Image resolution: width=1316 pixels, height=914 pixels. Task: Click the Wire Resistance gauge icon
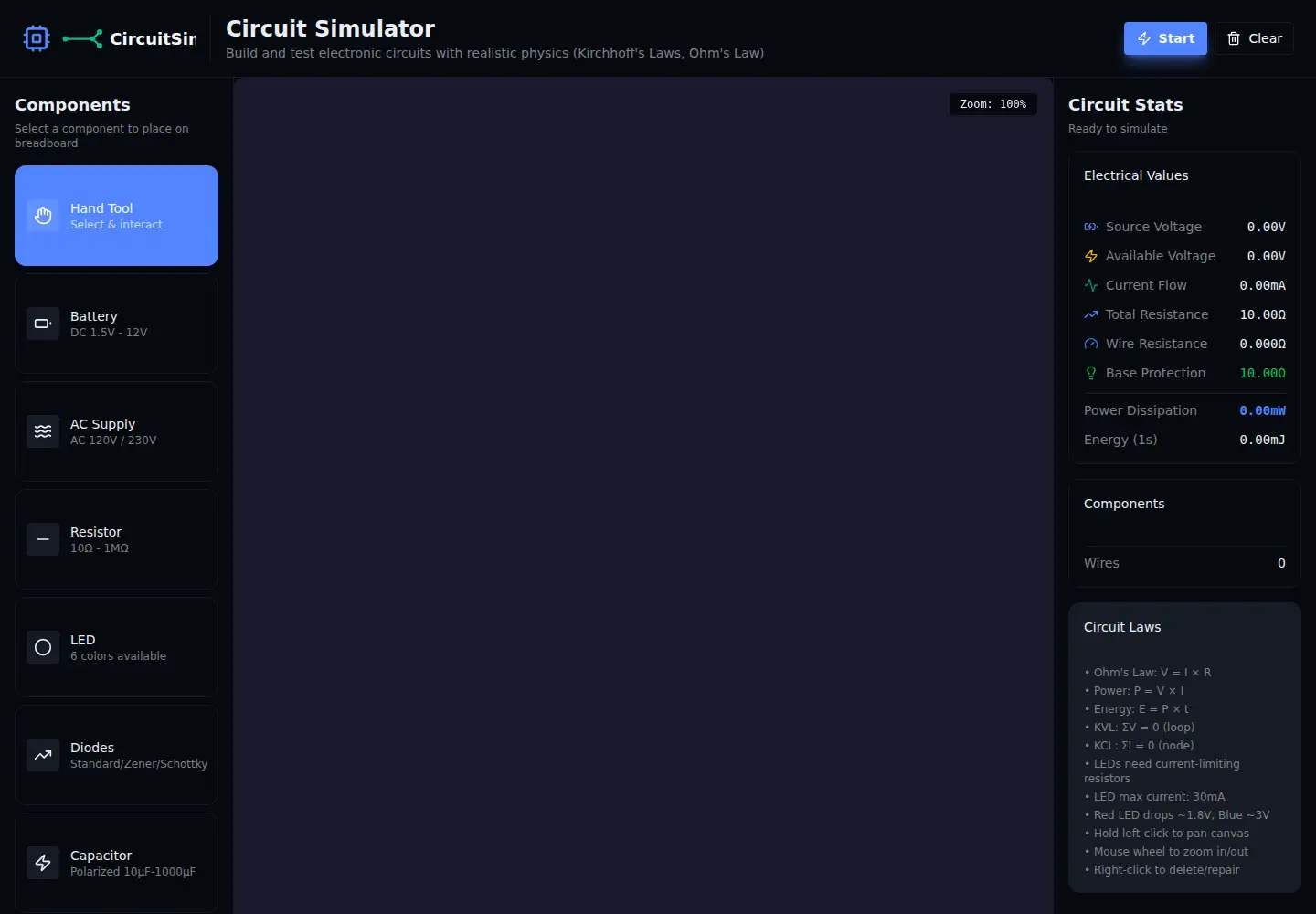coord(1091,344)
